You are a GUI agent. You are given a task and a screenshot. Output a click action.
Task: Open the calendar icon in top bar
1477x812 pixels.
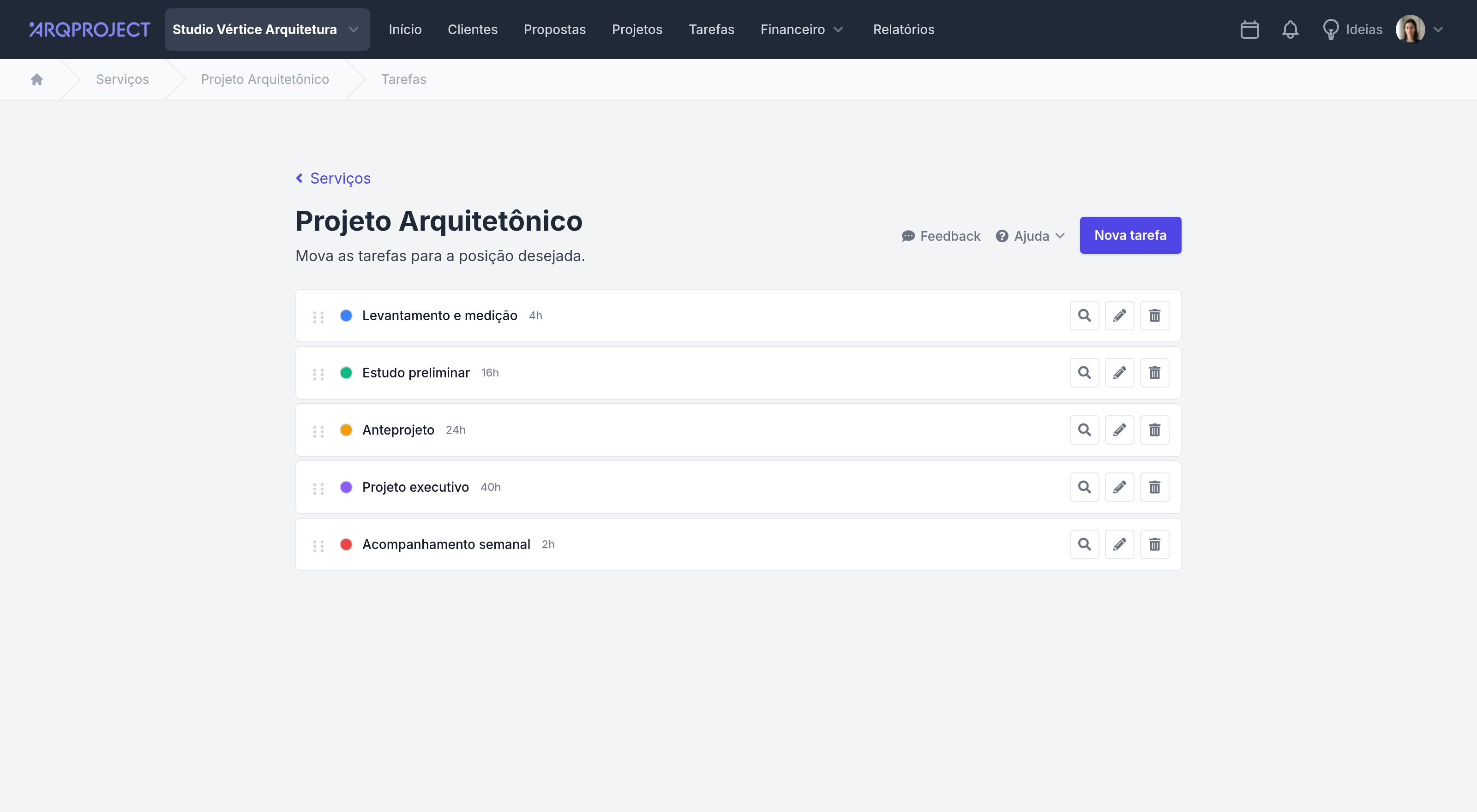pos(1249,29)
